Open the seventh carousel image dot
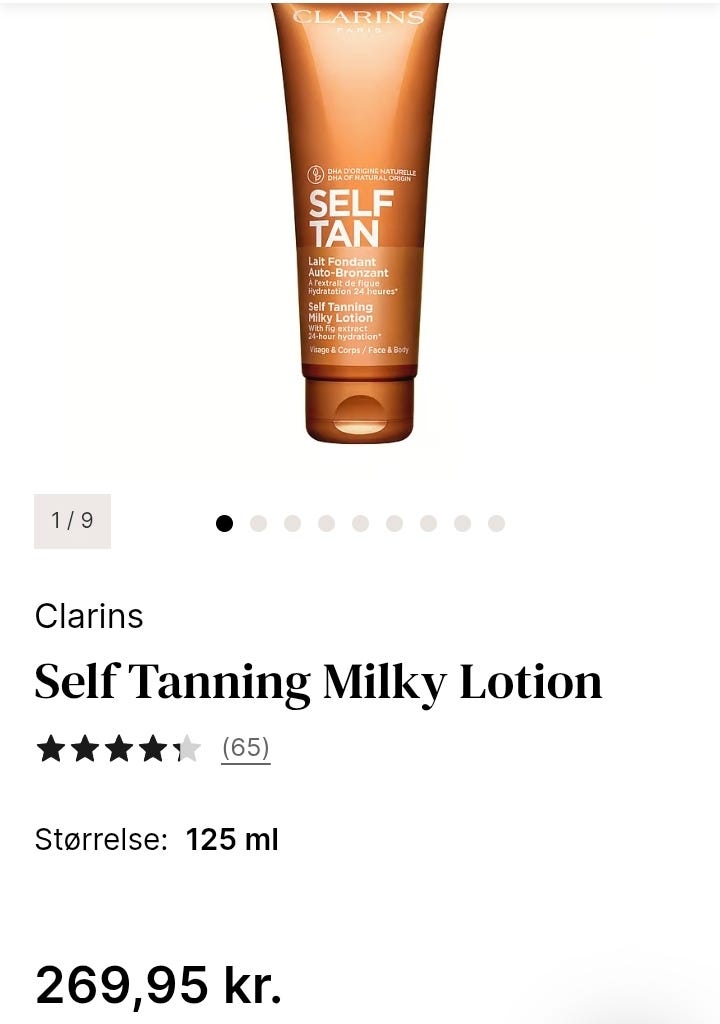The width and height of the screenshot is (720, 1024). pyautogui.click(x=428, y=523)
